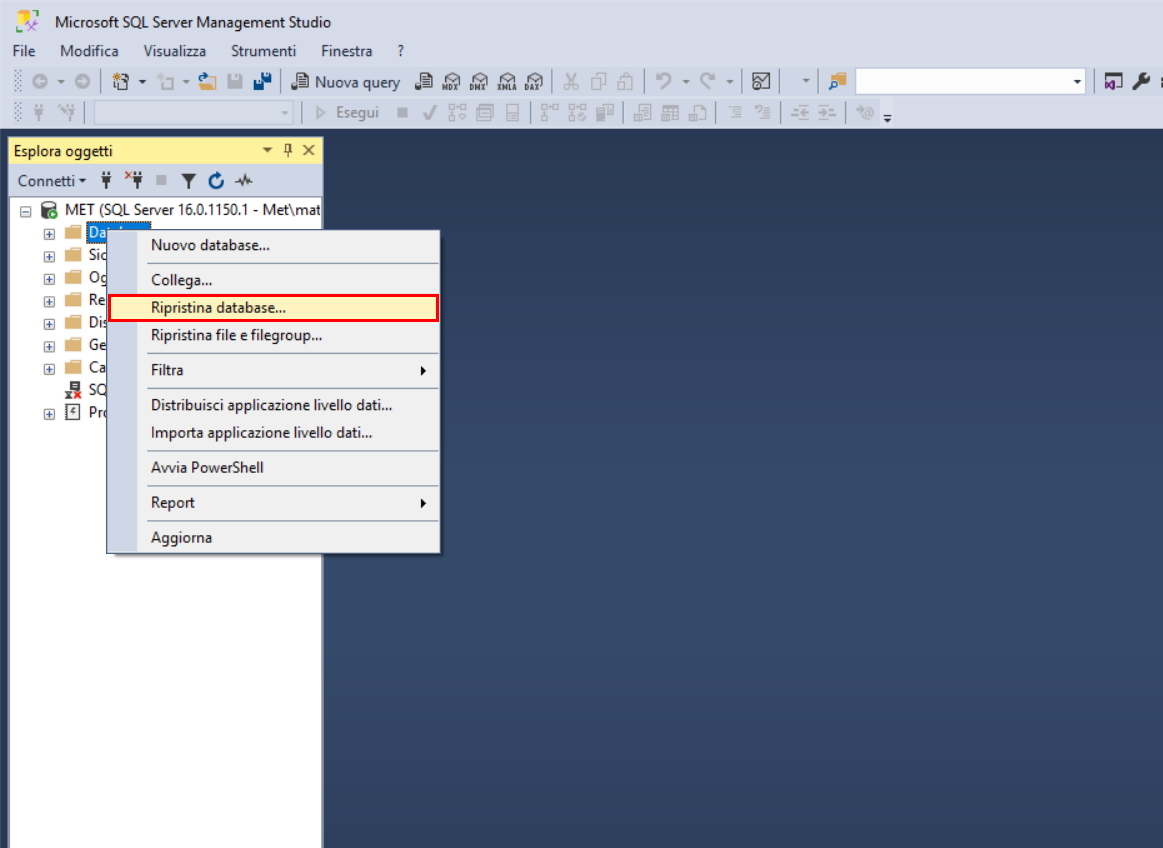The height and width of the screenshot is (848, 1163).
Task: Select Aggiorna in the context menu
Action: [x=274, y=537]
